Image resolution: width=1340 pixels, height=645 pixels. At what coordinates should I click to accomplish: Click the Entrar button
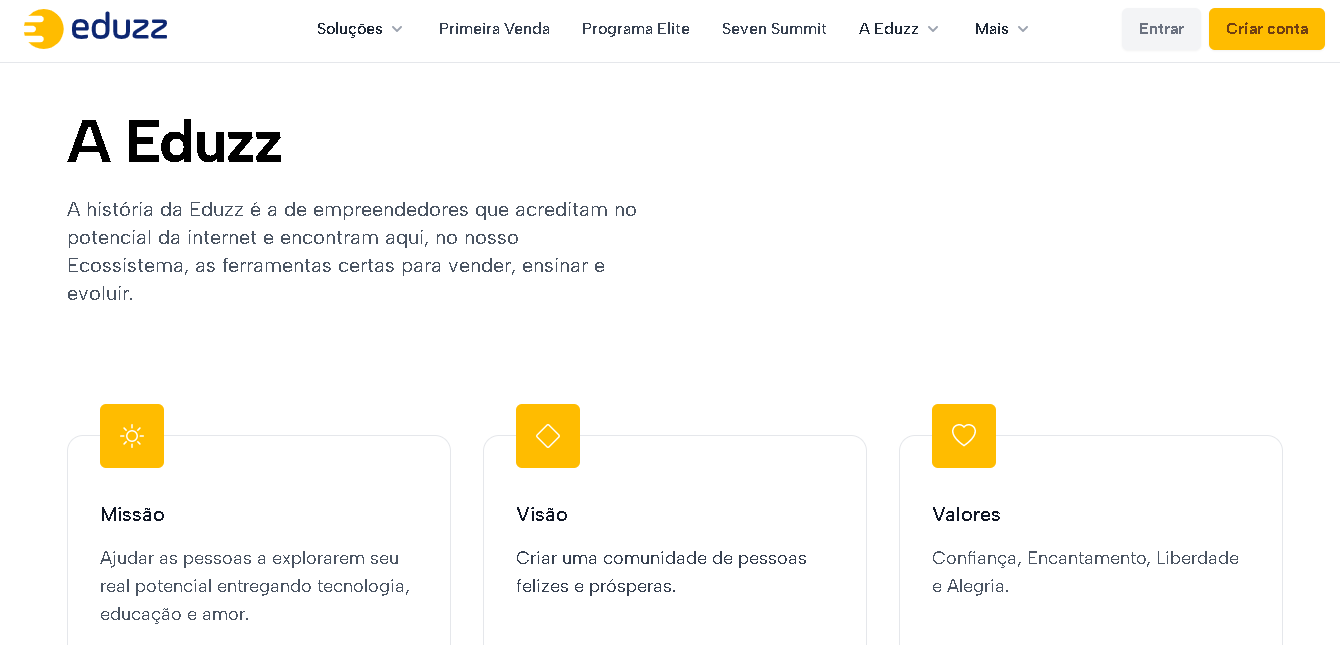click(x=1161, y=29)
